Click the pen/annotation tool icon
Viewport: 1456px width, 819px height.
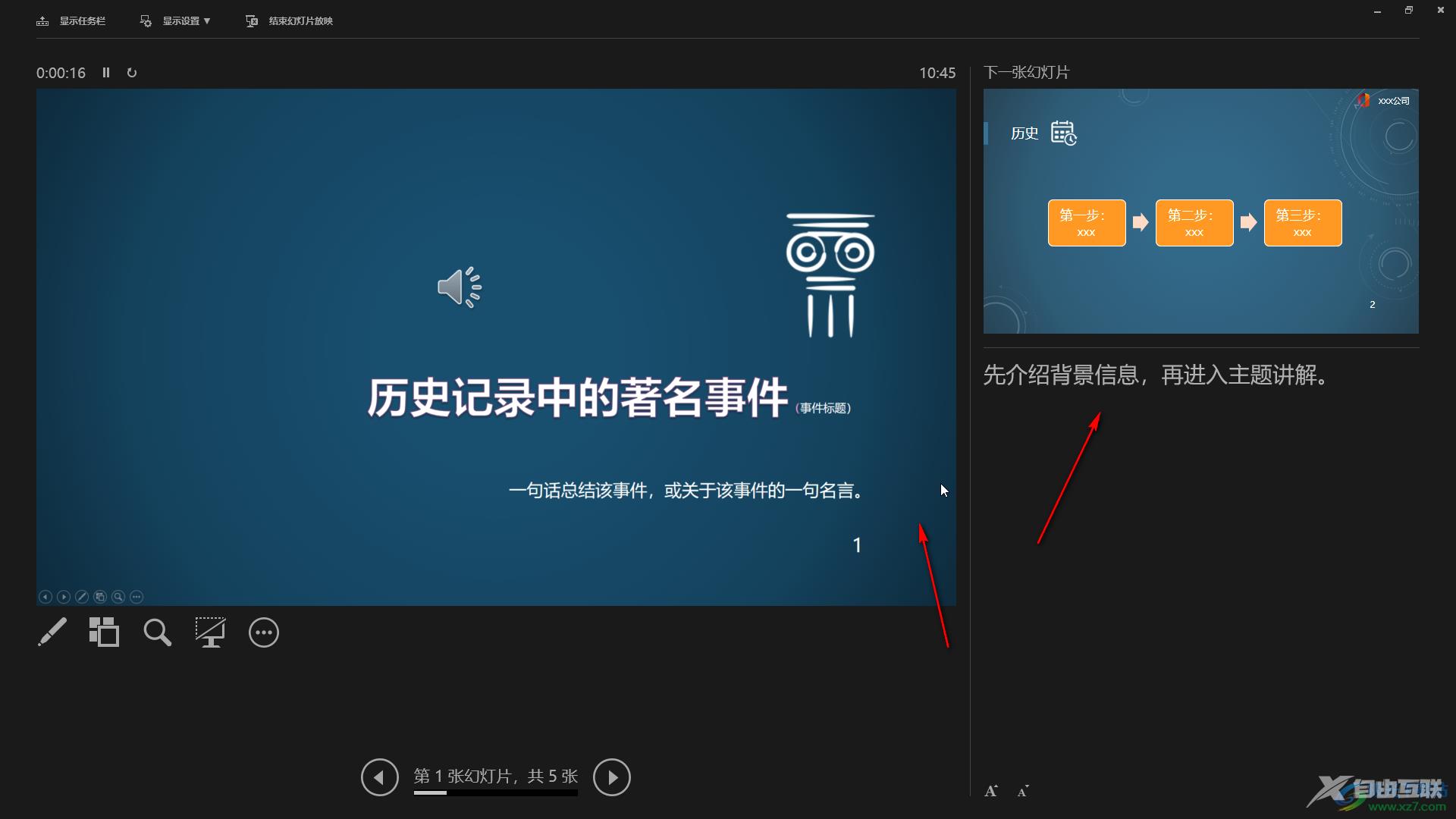tap(50, 632)
